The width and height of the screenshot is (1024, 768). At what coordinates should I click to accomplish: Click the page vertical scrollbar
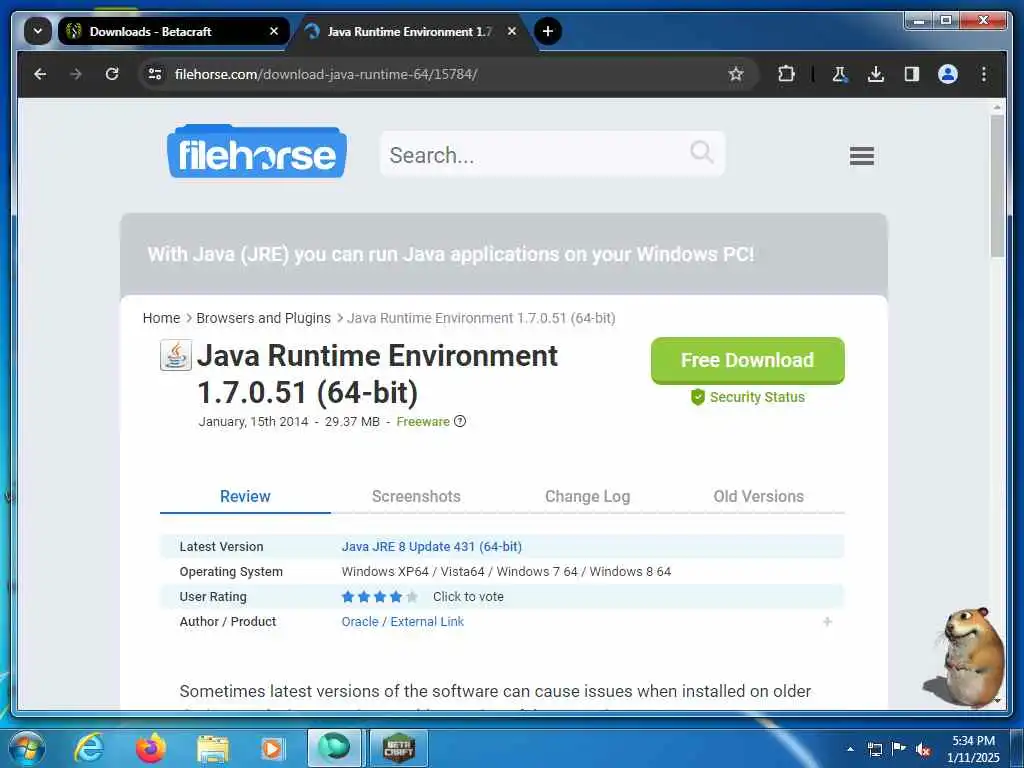tap(997, 186)
